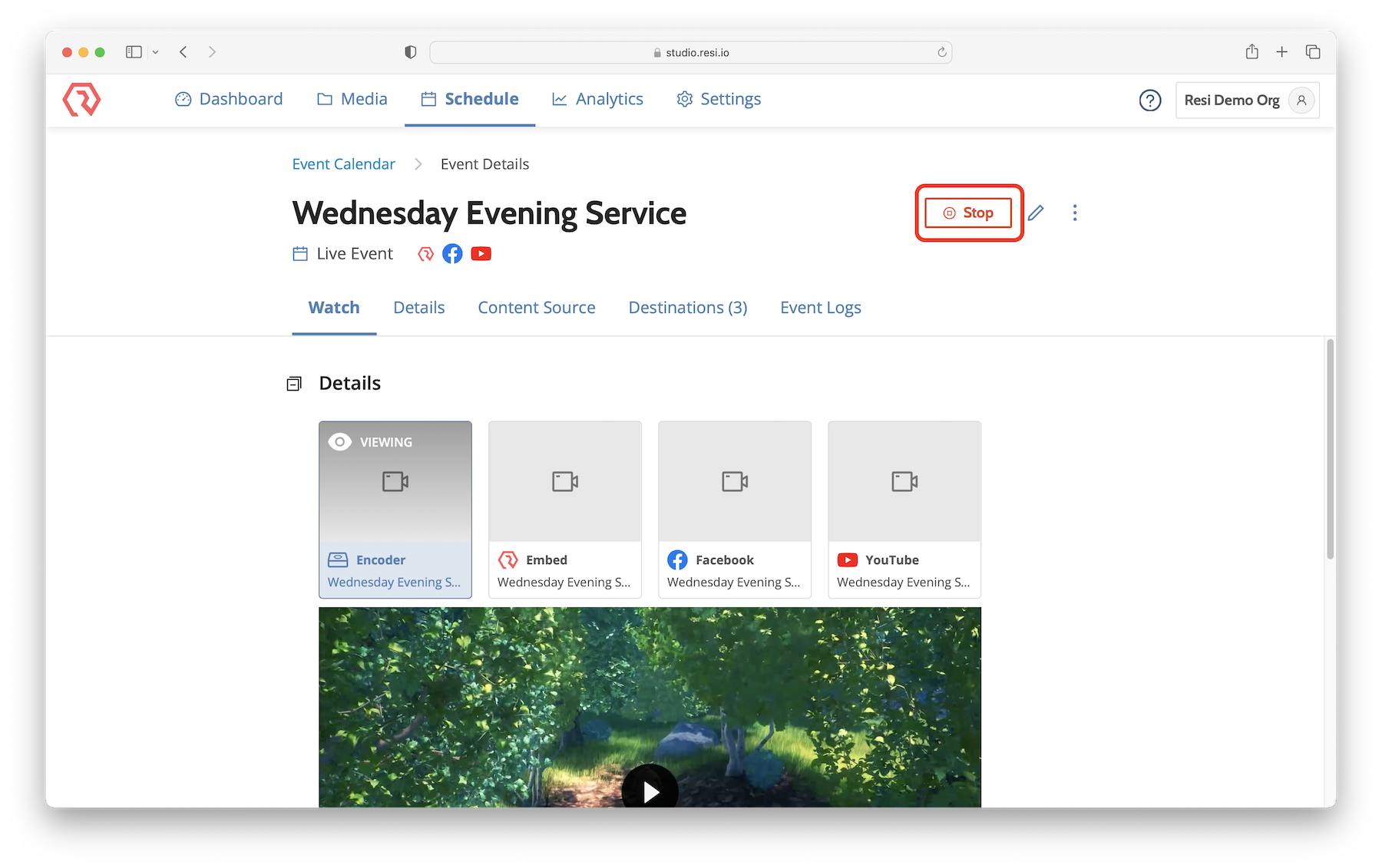Play the video preview
Viewport: 1382px width, 868px height.
click(x=650, y=790)
